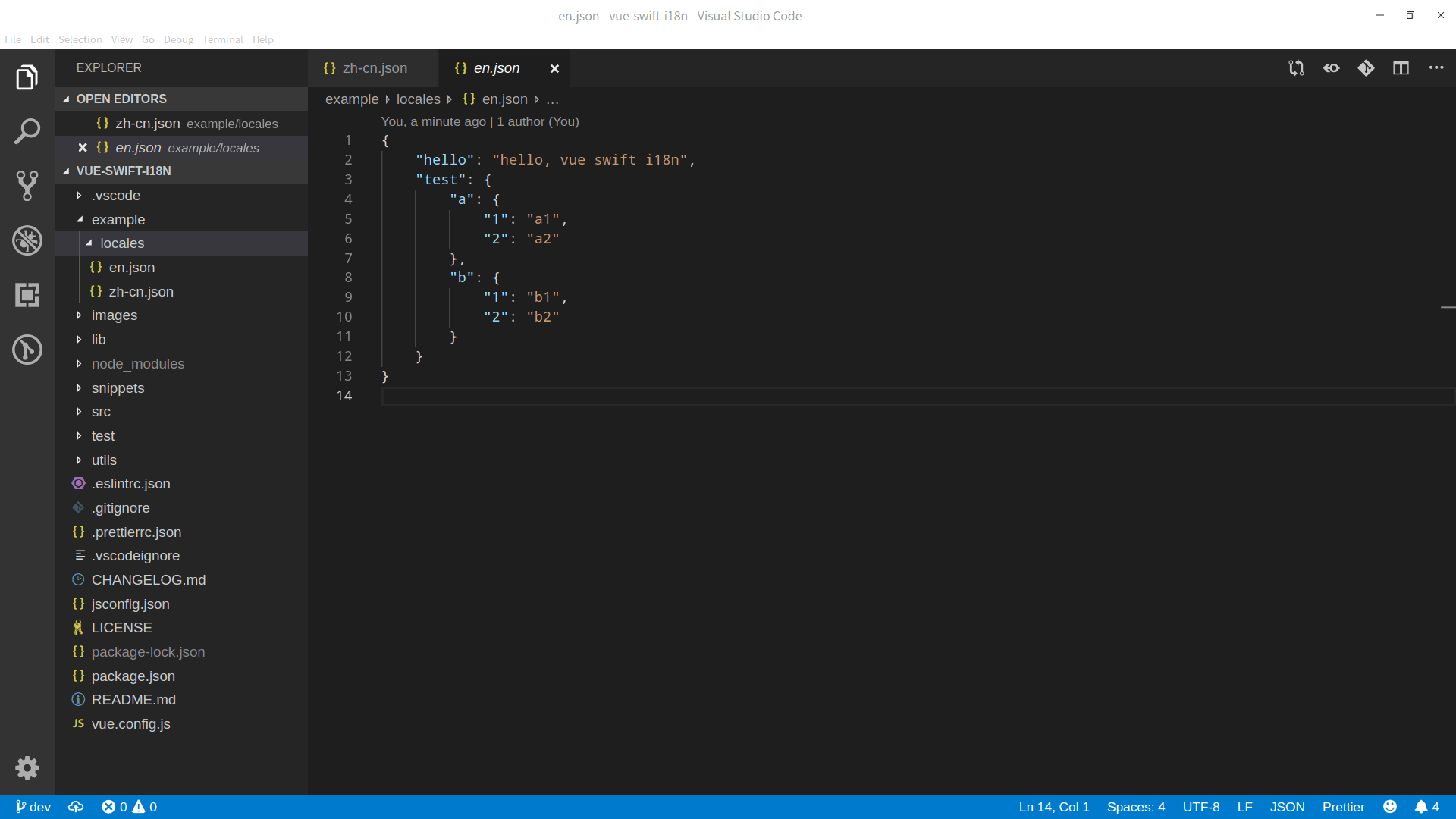Open the Extensions view icon
Viewport: 1456px width, 819px height.
pyautogui.click(x=27, y=295)
